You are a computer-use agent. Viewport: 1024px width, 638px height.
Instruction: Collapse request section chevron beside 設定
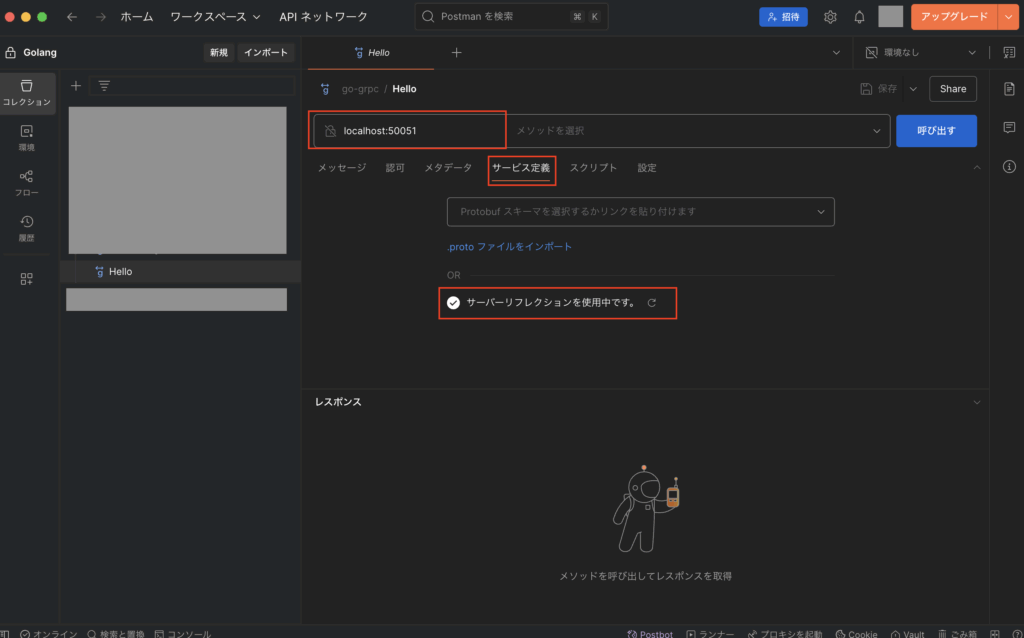click(977, 168)
